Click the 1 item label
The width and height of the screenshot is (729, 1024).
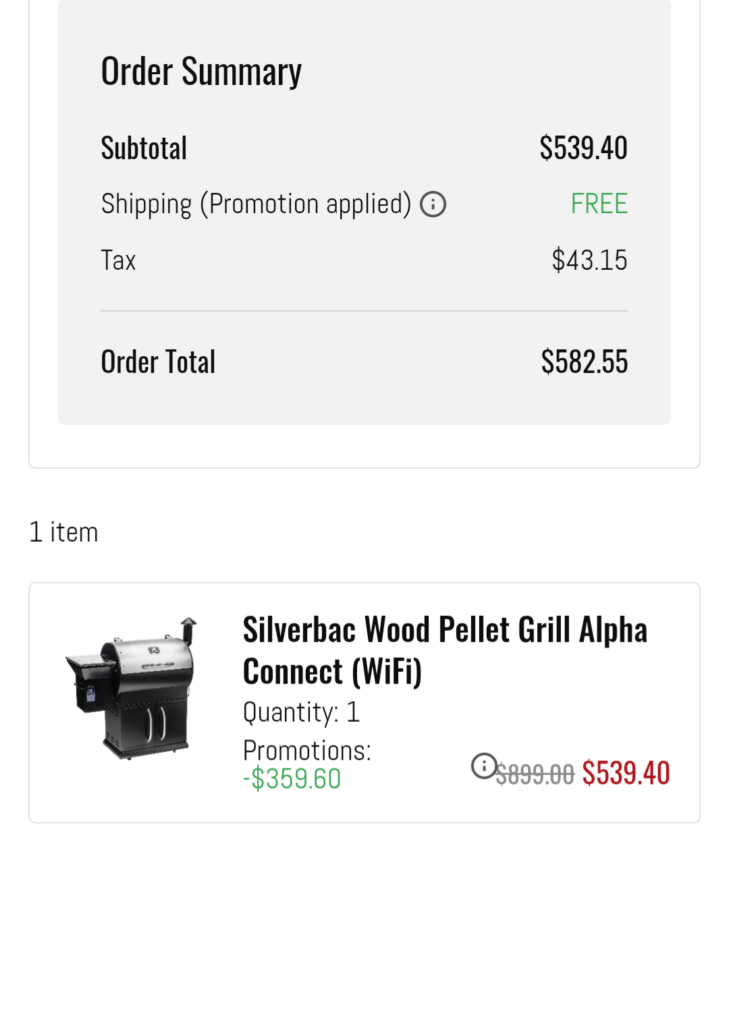[x=63, y=532]
